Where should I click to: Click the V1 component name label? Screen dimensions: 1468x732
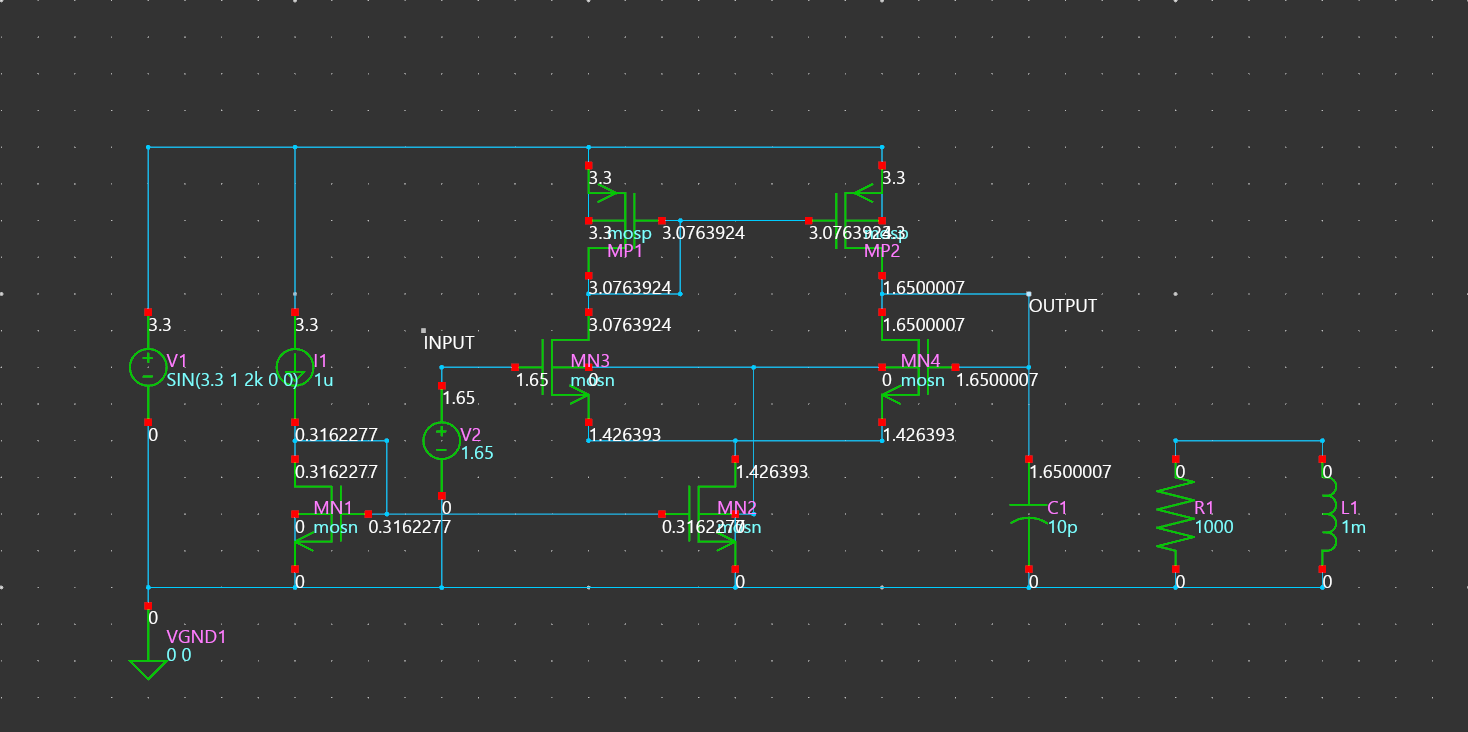[x=177, y=360]
